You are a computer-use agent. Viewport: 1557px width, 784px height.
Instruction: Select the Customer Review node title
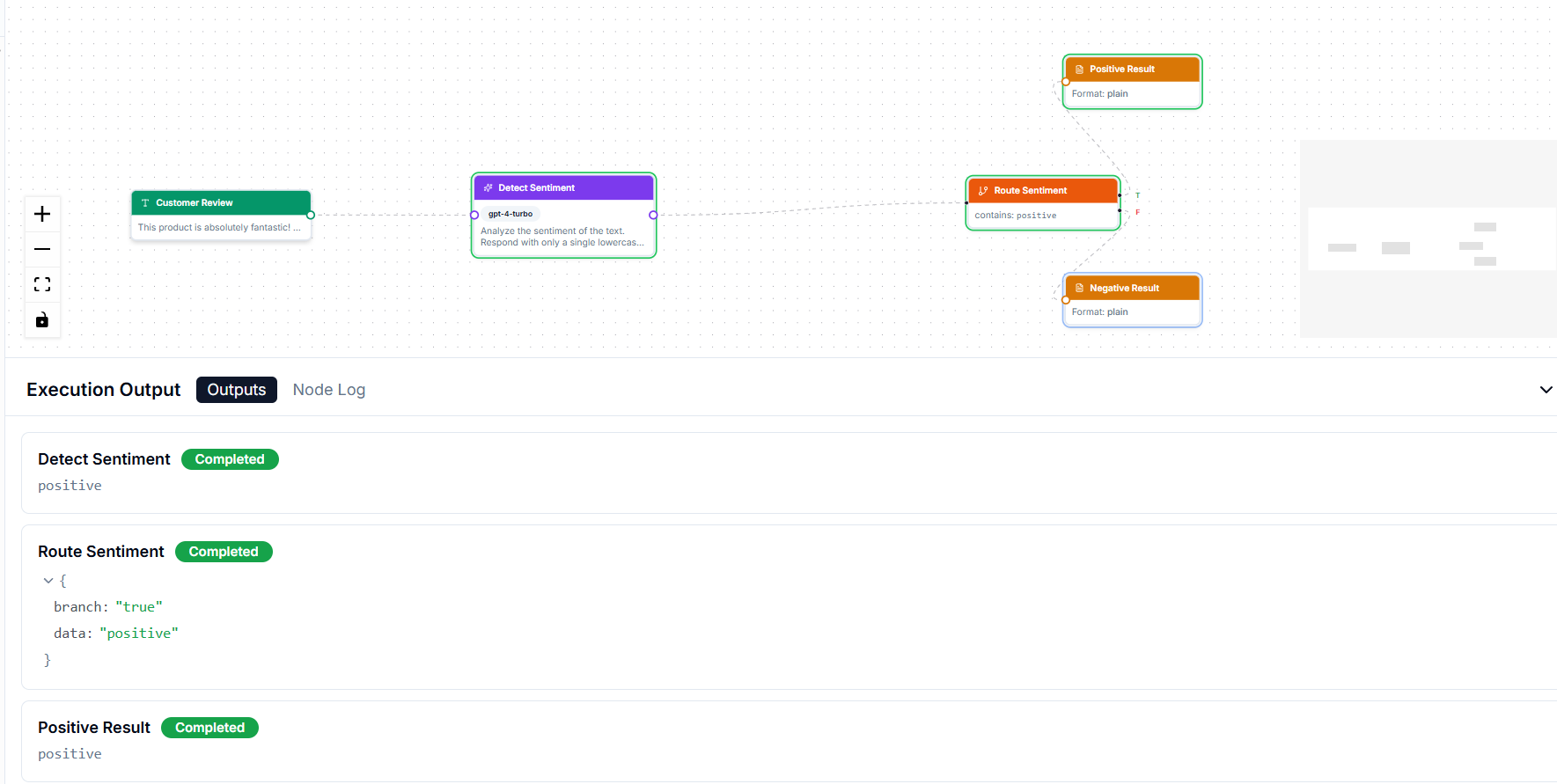pyautogui.click(x=195, y=202)
